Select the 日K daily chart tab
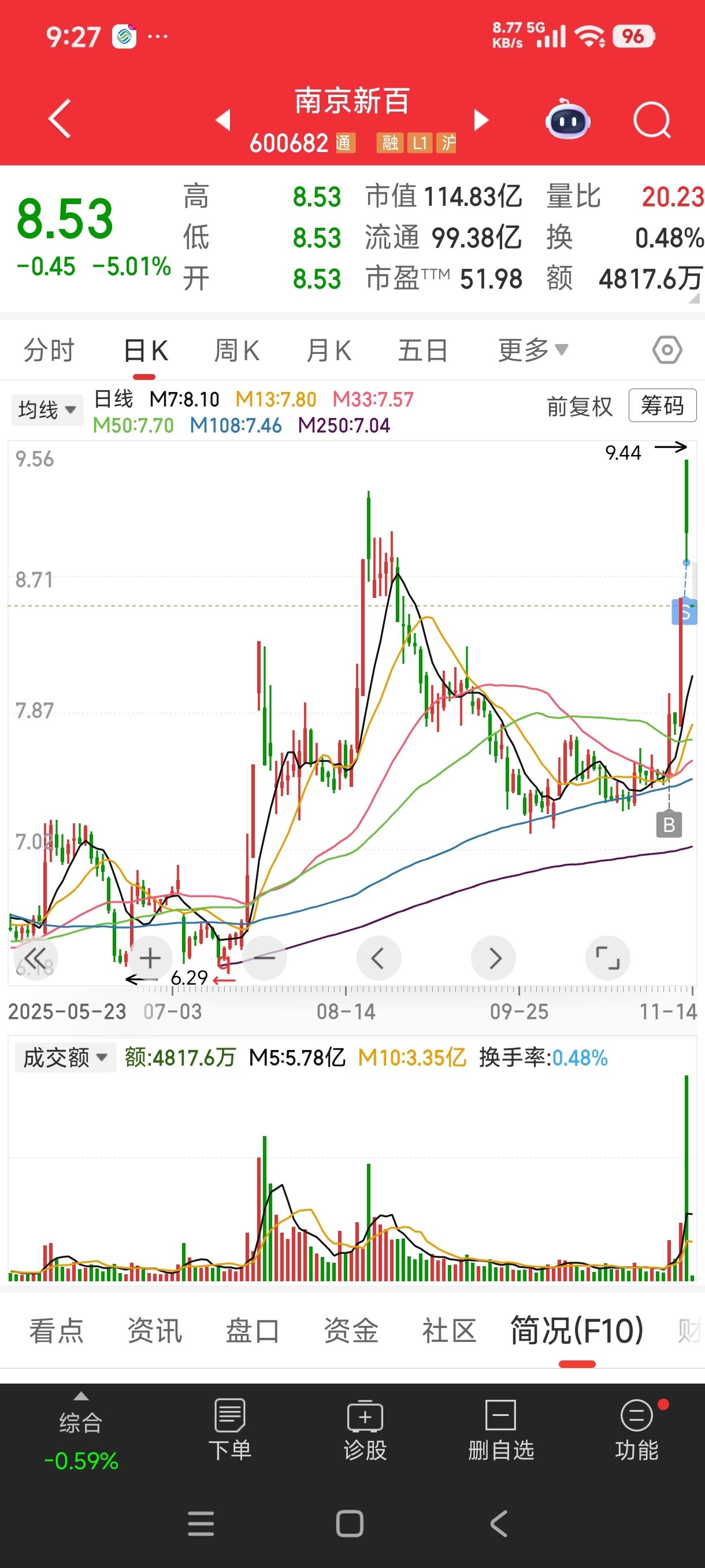705x1568 pixels. (x=146, y=350)
